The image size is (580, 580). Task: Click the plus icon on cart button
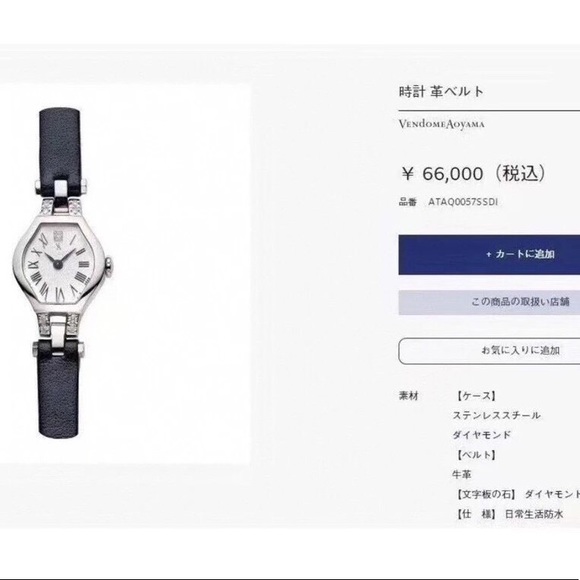(x=489, y=255)
